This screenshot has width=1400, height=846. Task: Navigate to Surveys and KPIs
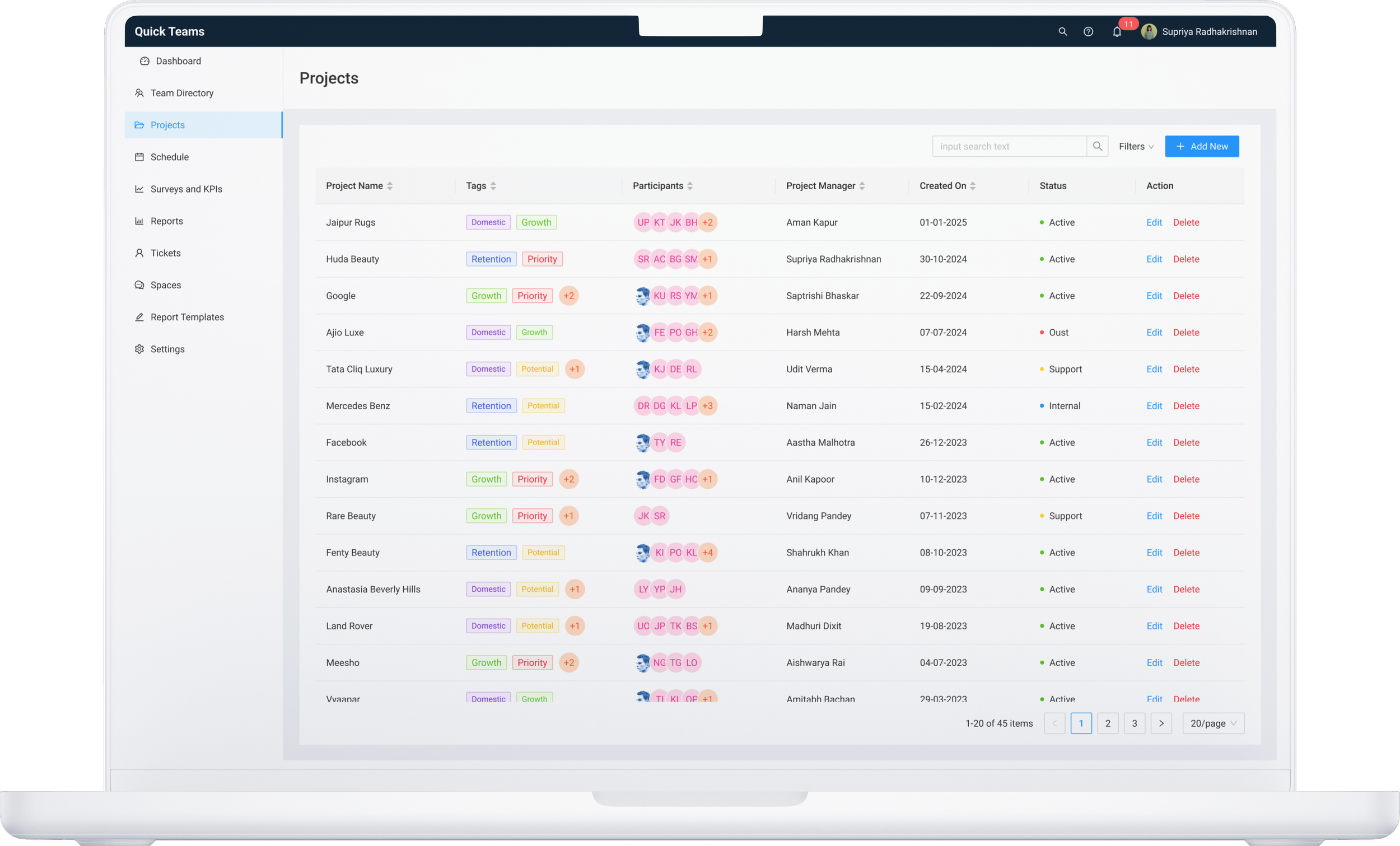pos(186,189)
